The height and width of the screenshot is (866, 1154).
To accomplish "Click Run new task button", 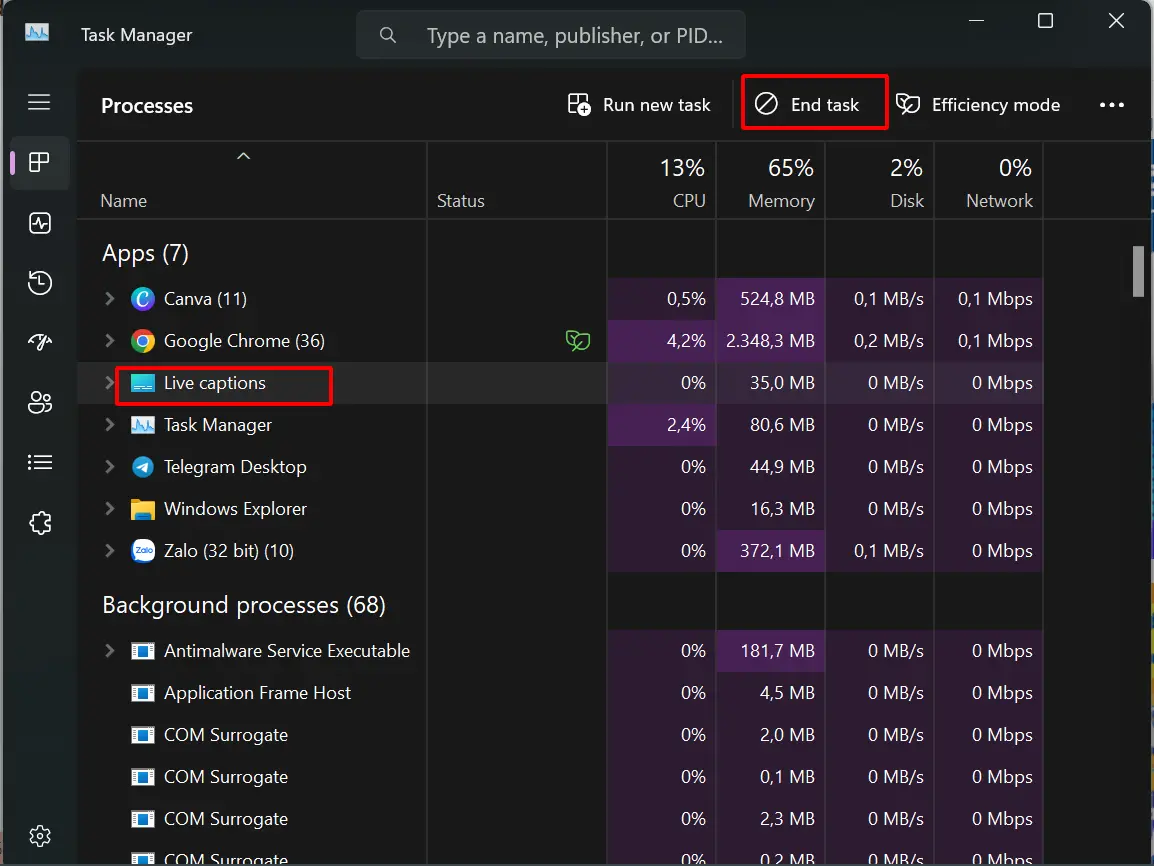I will point(639,105).
